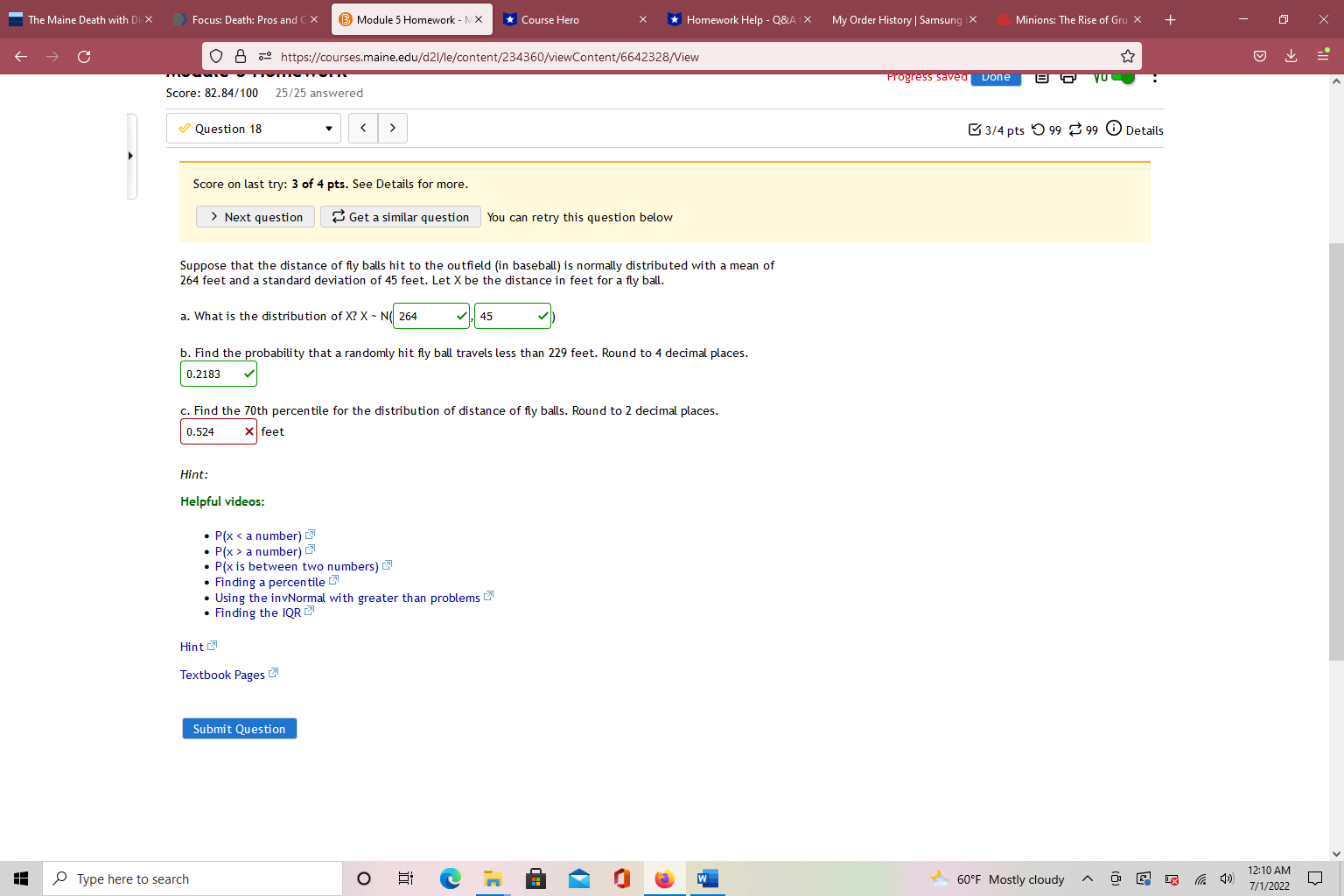
Task: Bookmark this page with the star icon
Action: click(x=1127, y=55)
